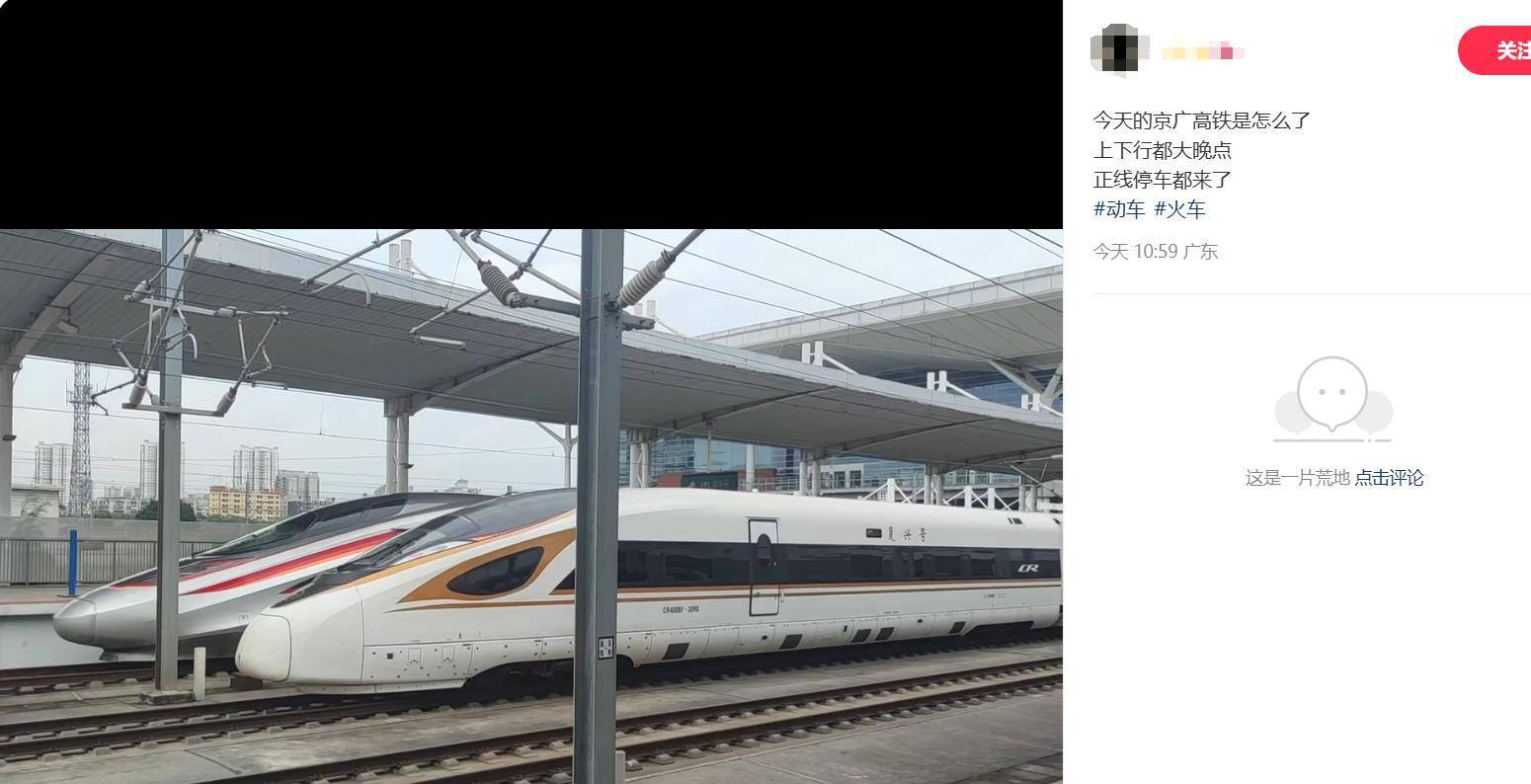
Task: Open the #动车 hashtag
Action: coord(1119,209)
